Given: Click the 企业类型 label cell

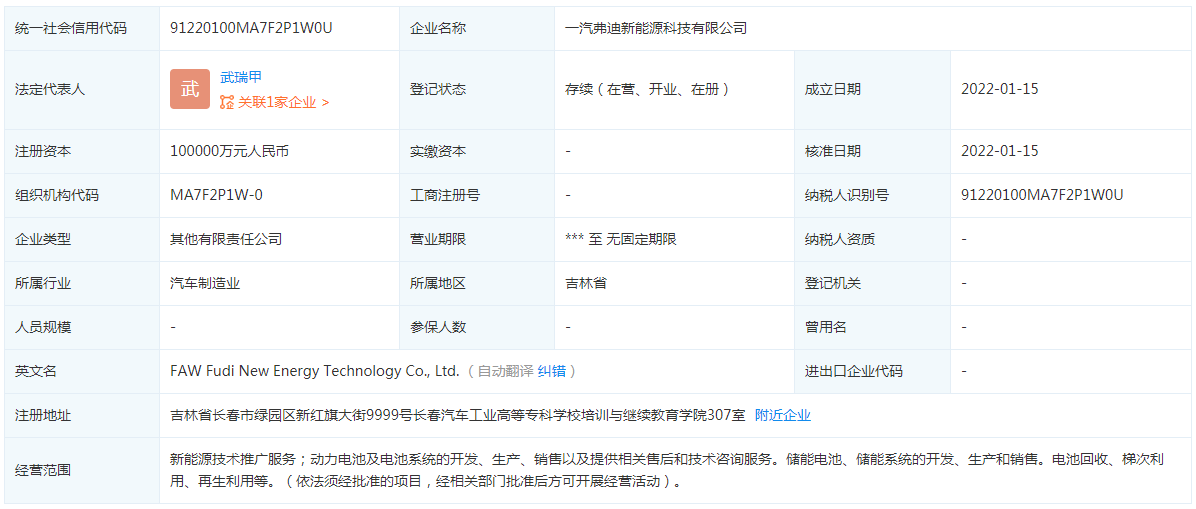Looking at the screenshot, I should 82,240.
